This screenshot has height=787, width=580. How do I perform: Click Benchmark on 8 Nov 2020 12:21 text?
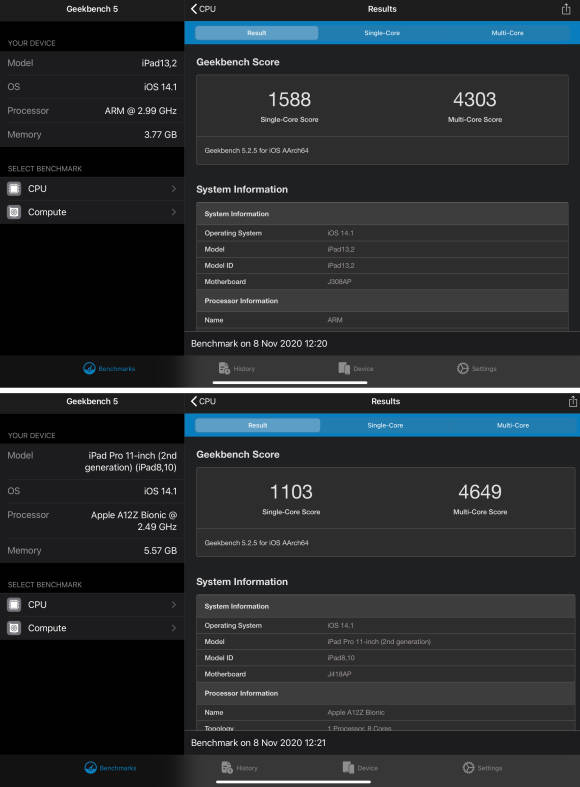pos(258,743)
